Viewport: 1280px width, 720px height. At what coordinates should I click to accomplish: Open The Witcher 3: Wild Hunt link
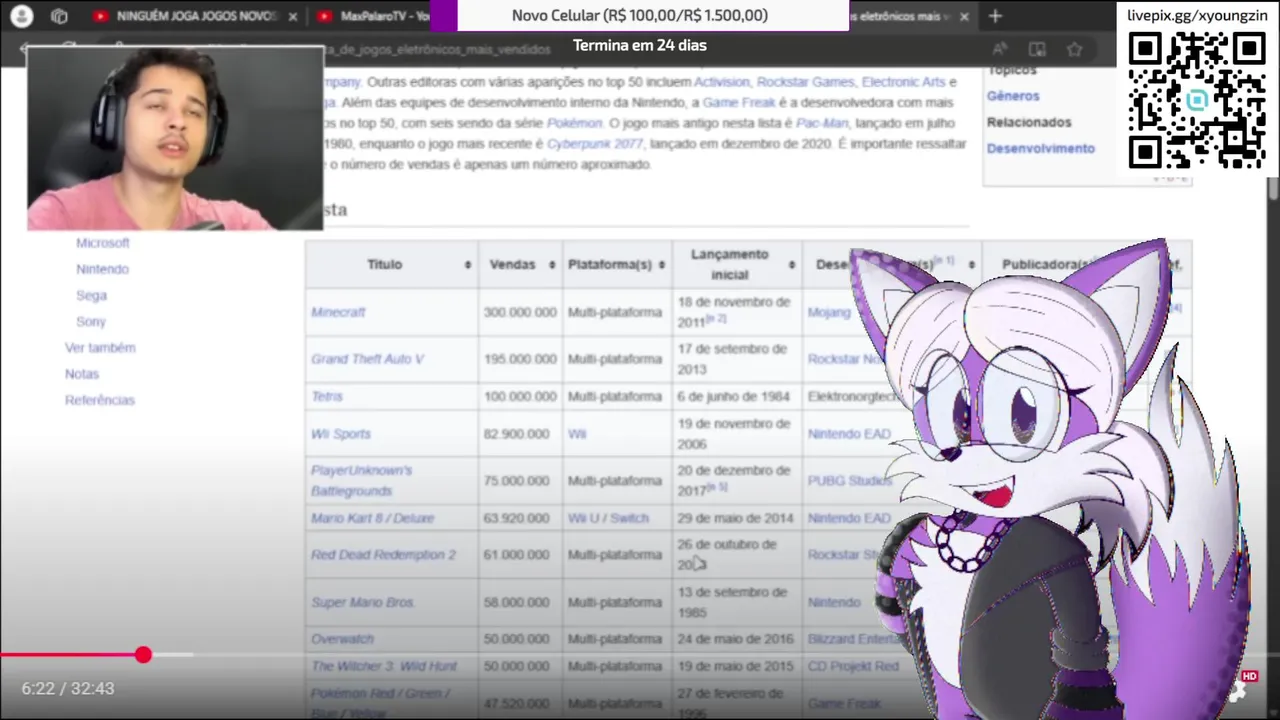(x=384, y=666)
